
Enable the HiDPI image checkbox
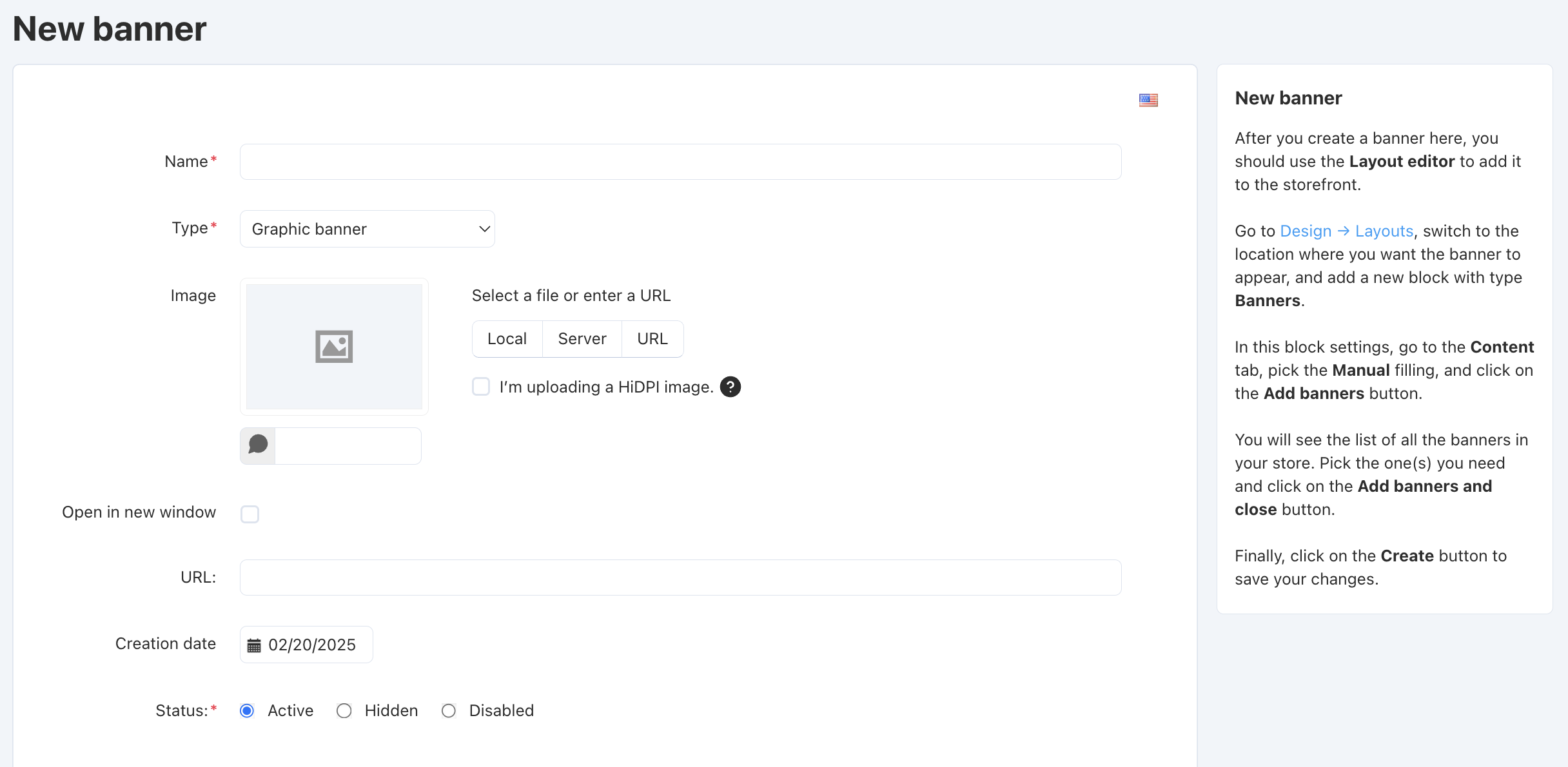(481, 386)
